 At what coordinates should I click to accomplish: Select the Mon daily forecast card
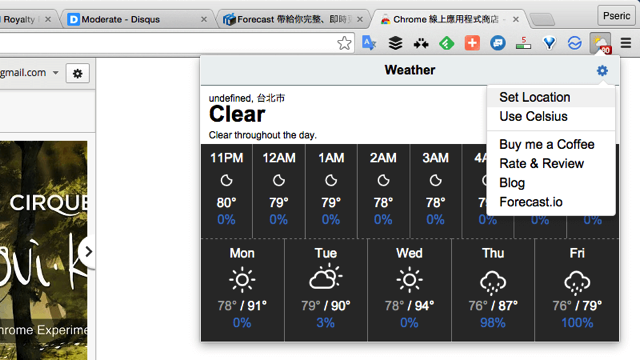tap(242, 289)
